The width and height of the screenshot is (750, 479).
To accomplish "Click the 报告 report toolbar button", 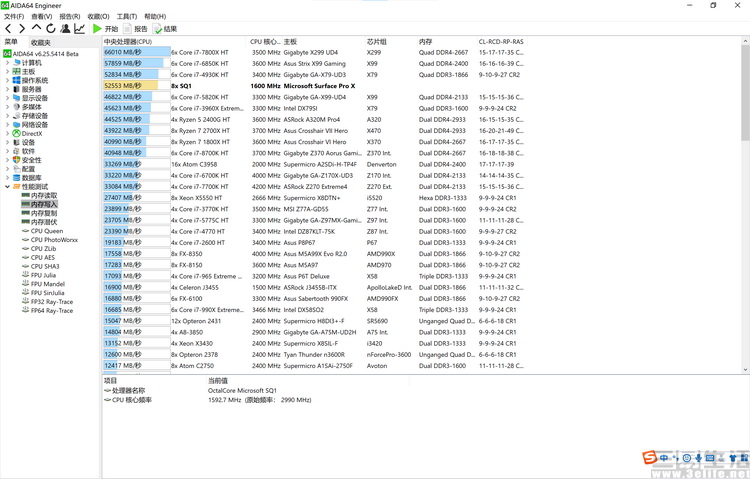I will [135, 29].
